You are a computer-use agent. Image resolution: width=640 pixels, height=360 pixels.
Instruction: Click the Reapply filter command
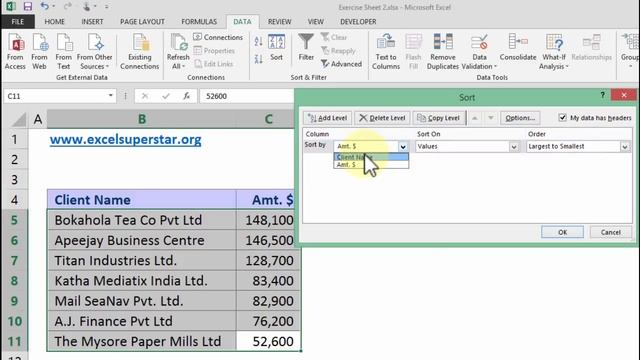tap(338, 51)
